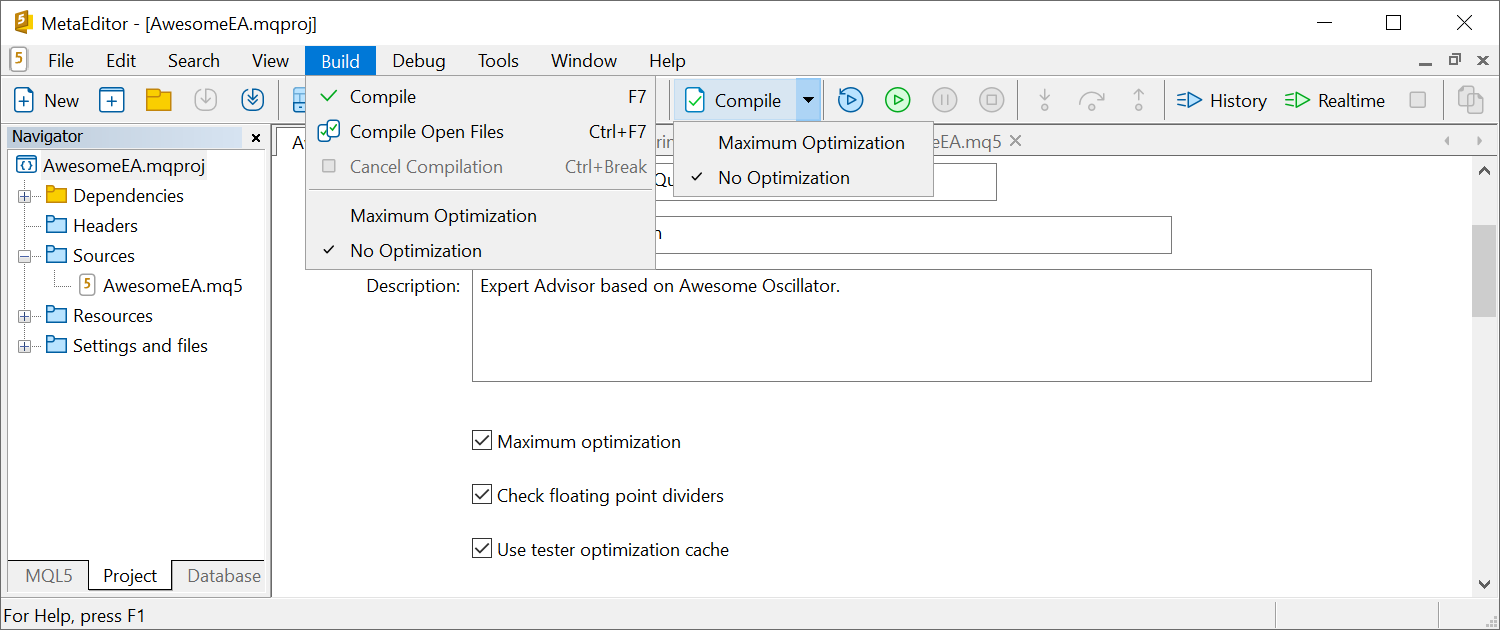The width and height of the screenshot is (1500, 630).
Task: Click the vertical scrollbar thumb
Action: (1484, 271)
